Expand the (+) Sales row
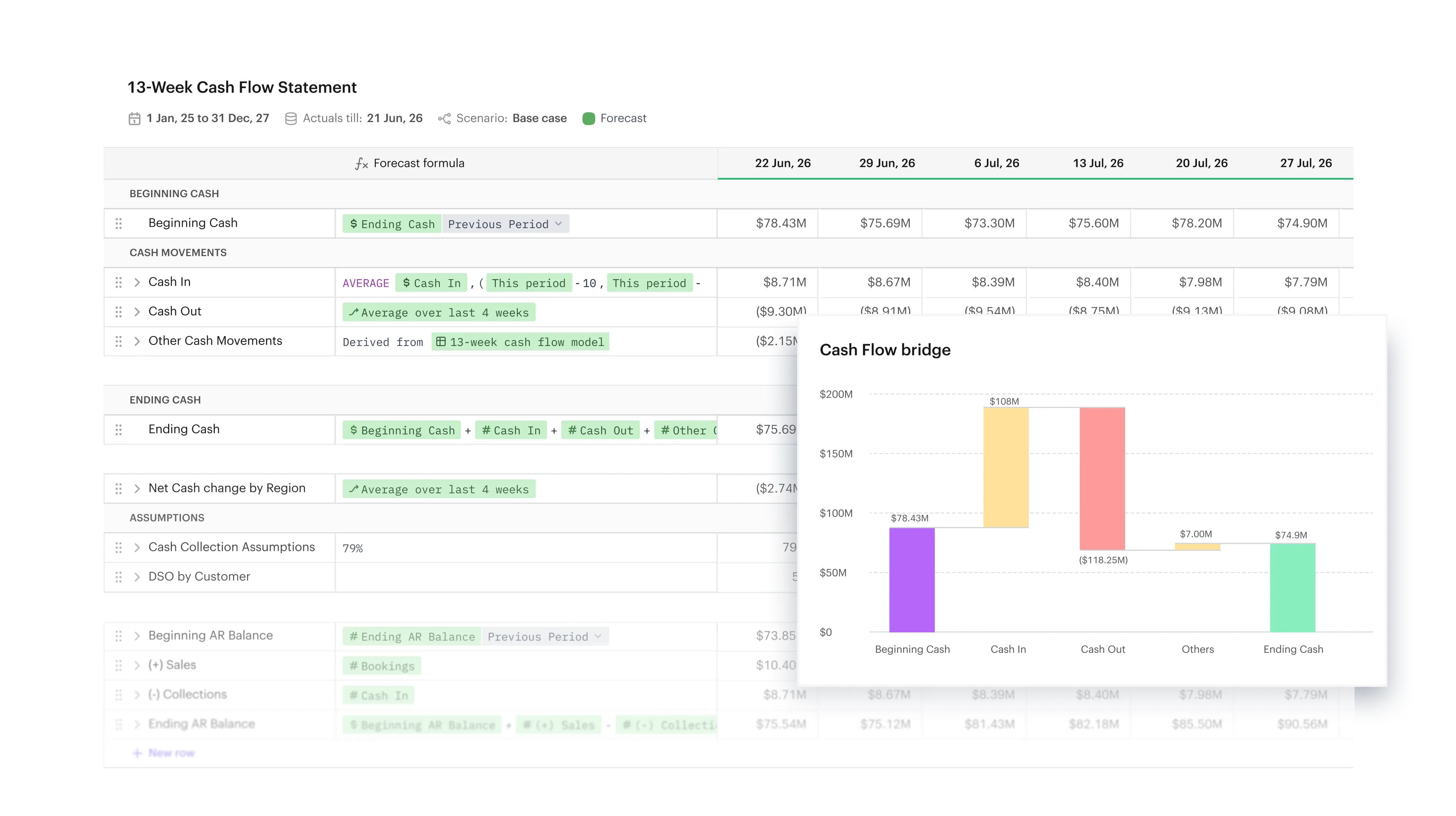1456x816 pixels. click(x=137, y=665)
